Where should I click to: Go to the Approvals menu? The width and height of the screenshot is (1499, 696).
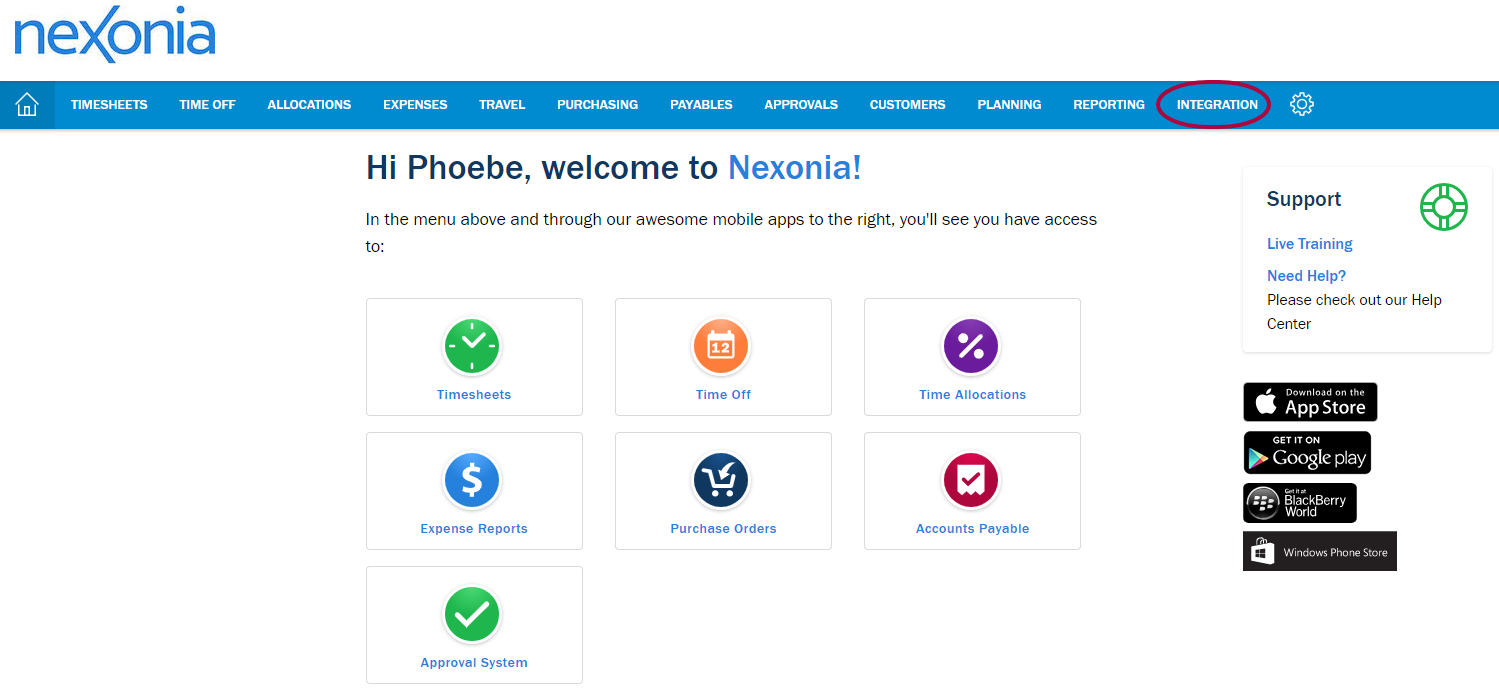pyautogui.click(x=800, y=105)
